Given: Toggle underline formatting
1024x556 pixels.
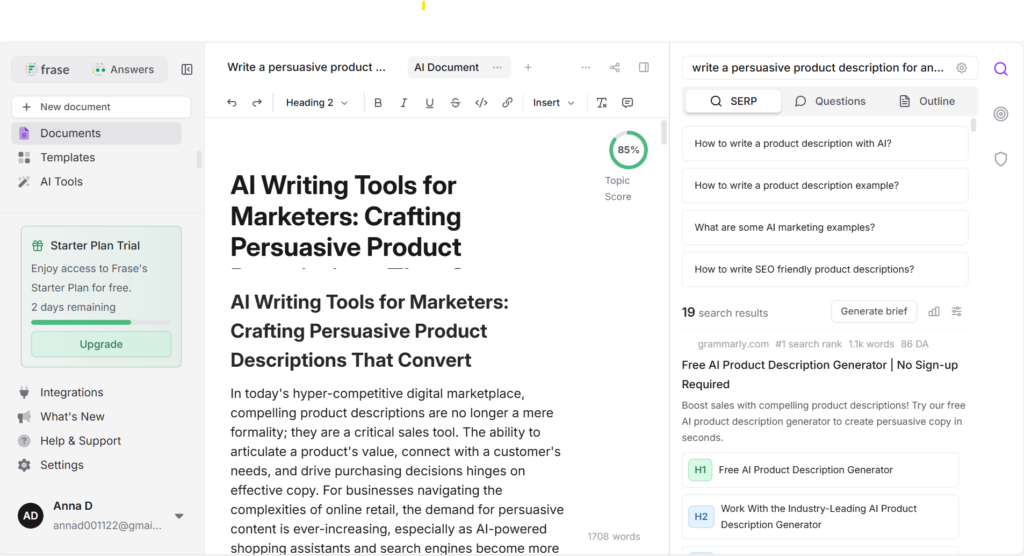Looking at the screenshot, I should tap(429, 103).
